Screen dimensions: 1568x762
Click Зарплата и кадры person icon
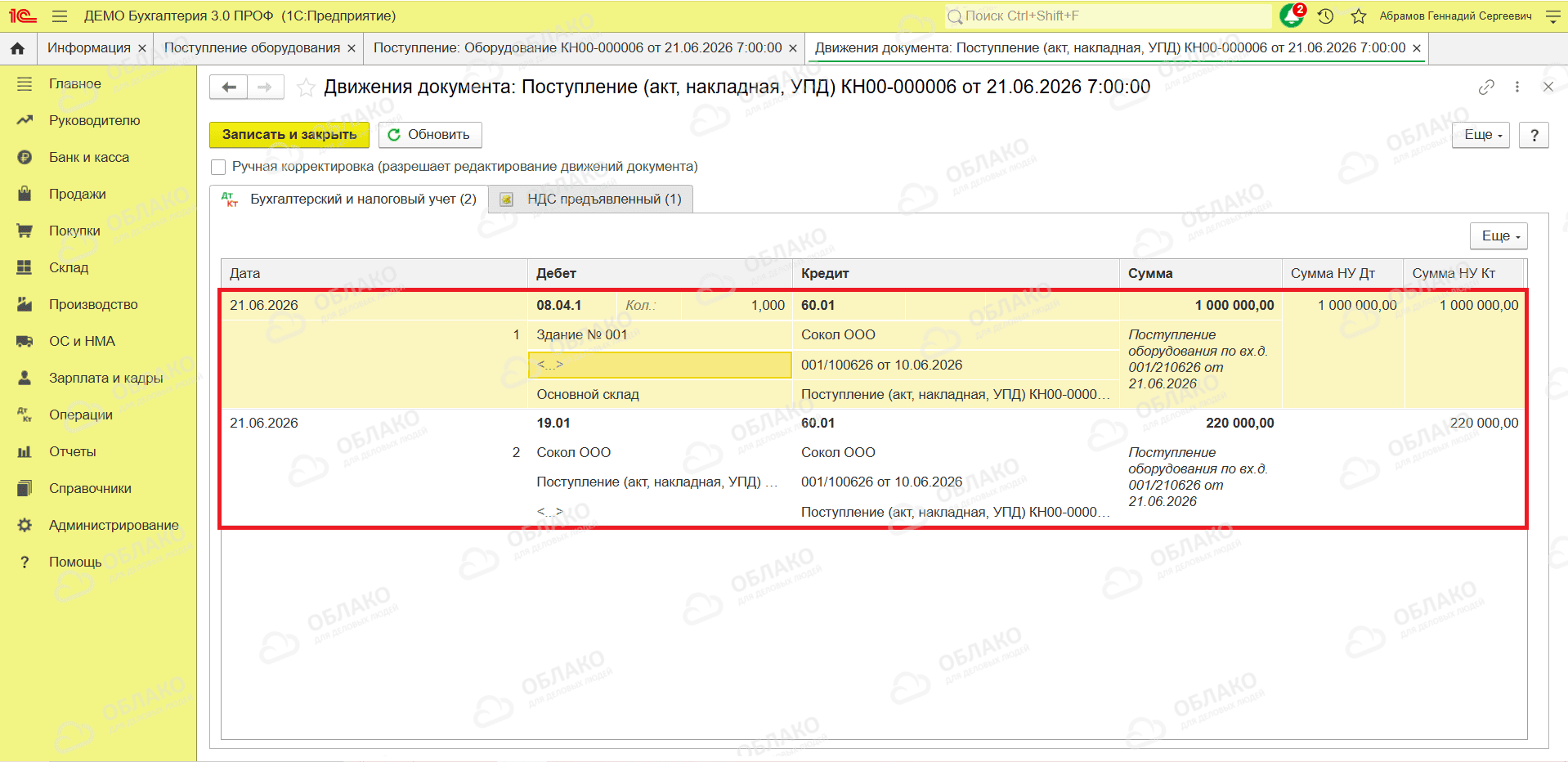click(x=25, y=378)
